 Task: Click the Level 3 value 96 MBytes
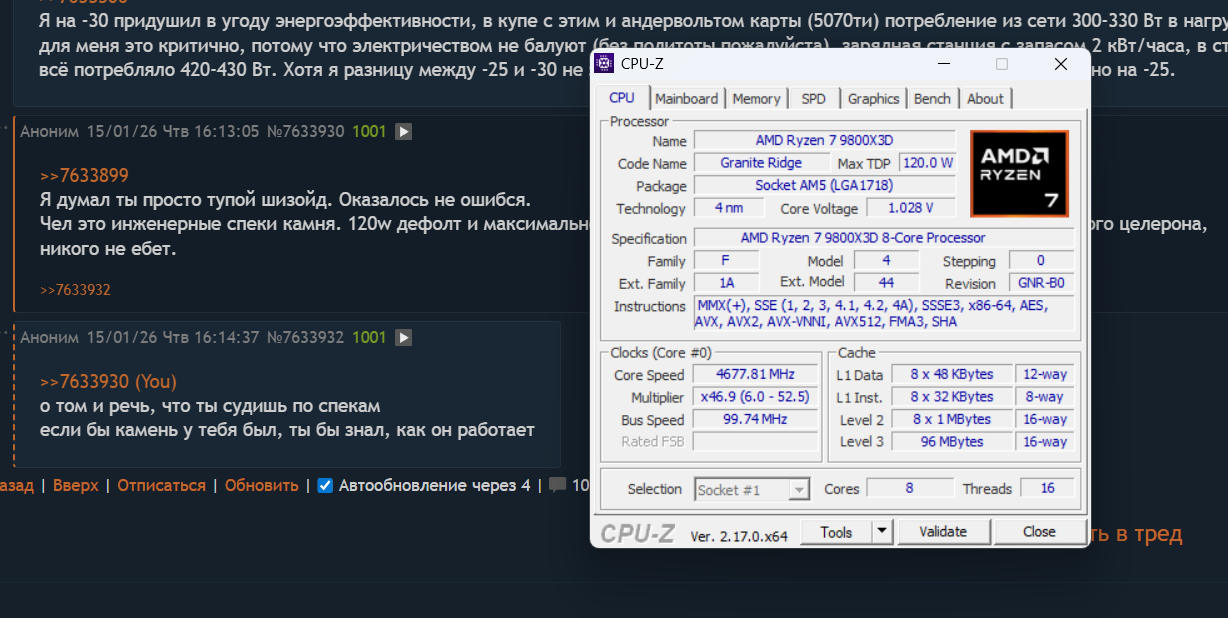tap(952, 441)
